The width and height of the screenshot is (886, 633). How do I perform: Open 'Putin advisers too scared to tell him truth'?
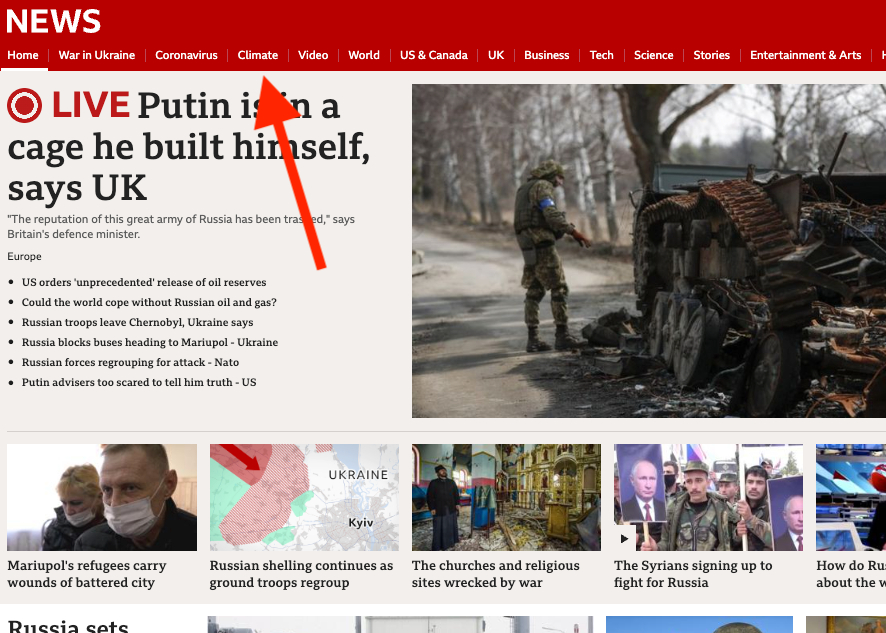click(139, 382)
